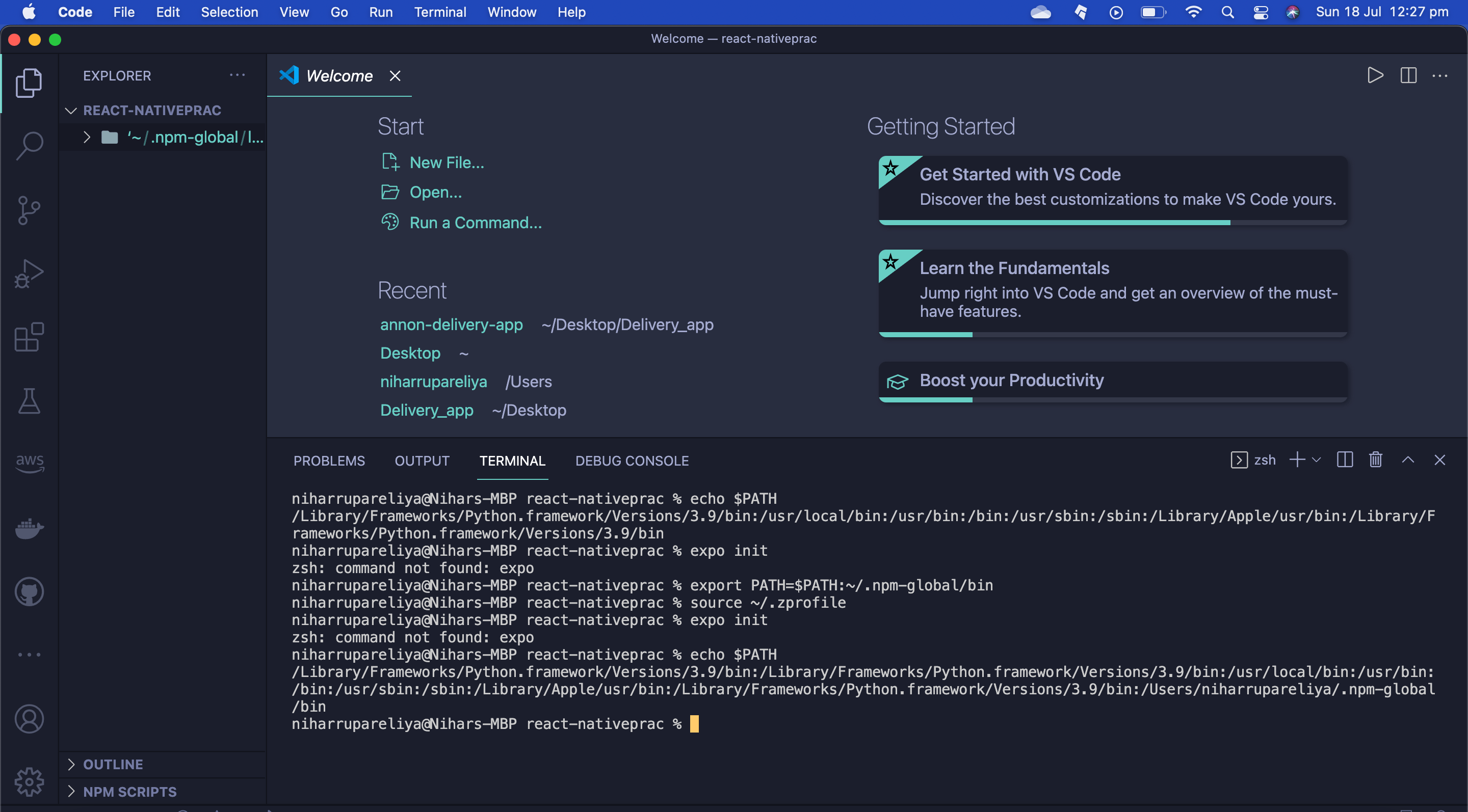Switch to DEBUG CONSOLE tab
1468x812 pixels.
click(x=632, y=461)
